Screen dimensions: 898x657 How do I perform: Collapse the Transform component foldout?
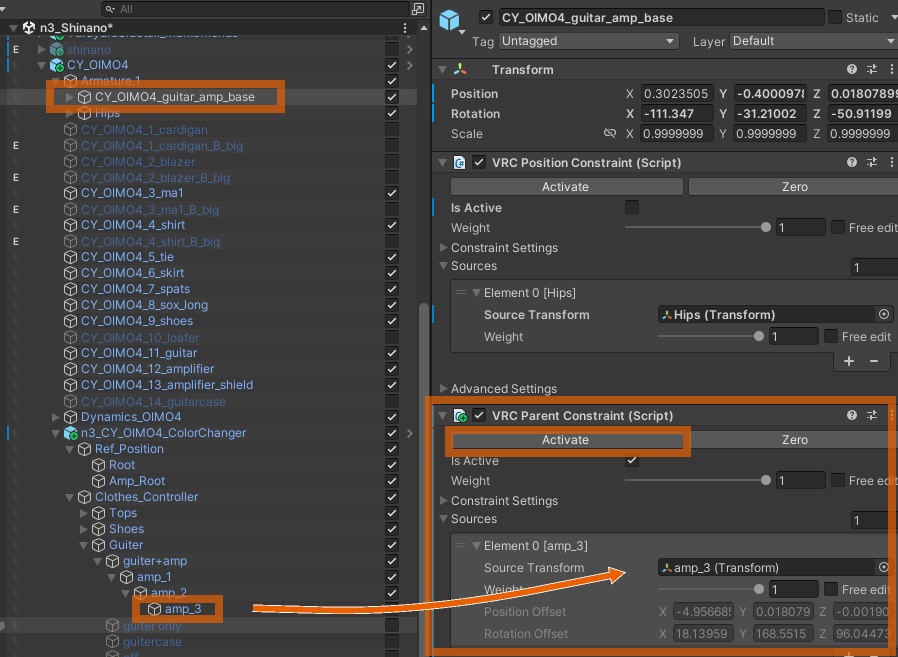[x=442, y=70]
